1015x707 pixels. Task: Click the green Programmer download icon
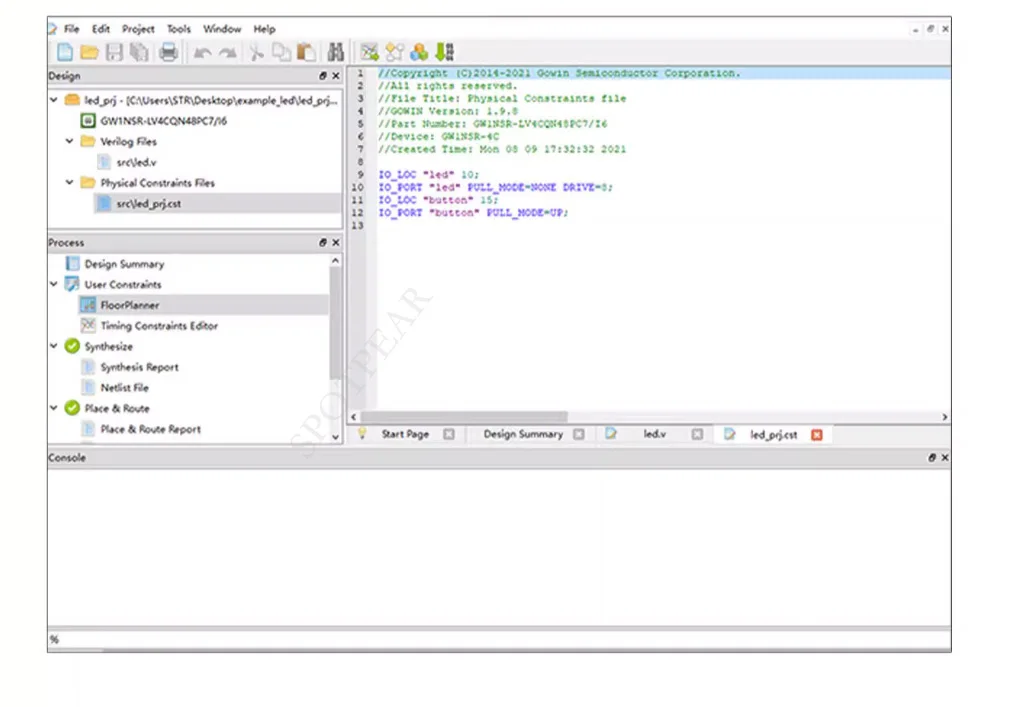pyautogui.click(x=445, y=52)
